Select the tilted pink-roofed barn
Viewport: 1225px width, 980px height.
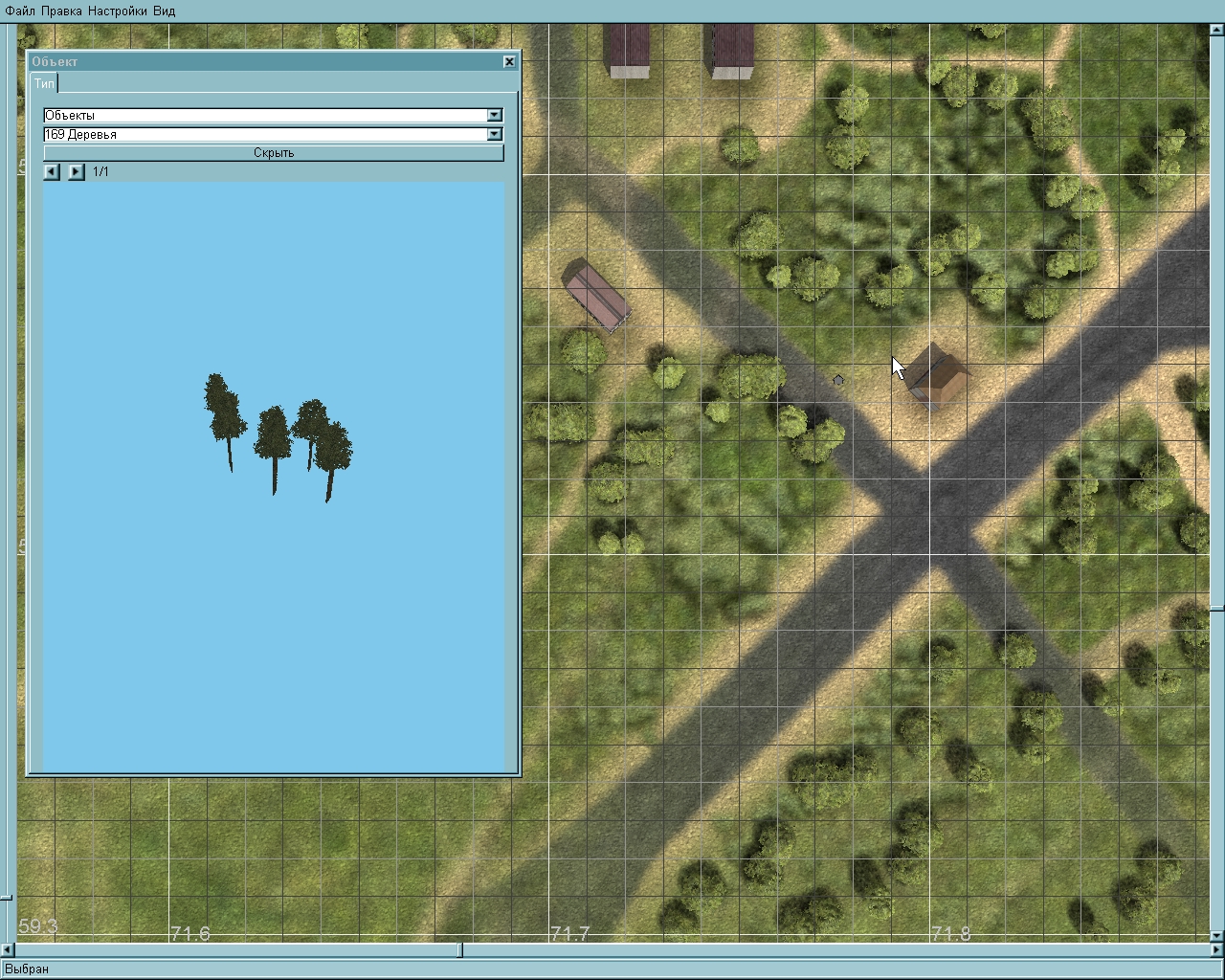595,295
